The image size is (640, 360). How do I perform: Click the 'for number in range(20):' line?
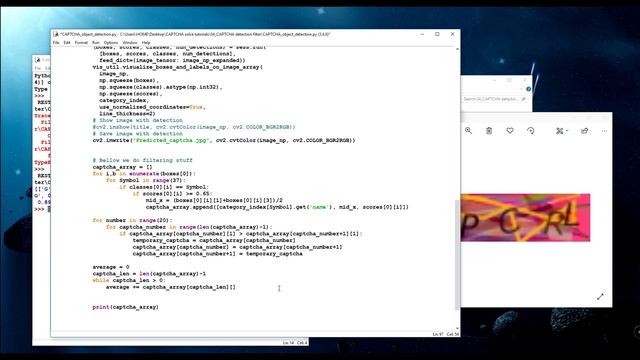click(132, 220)
